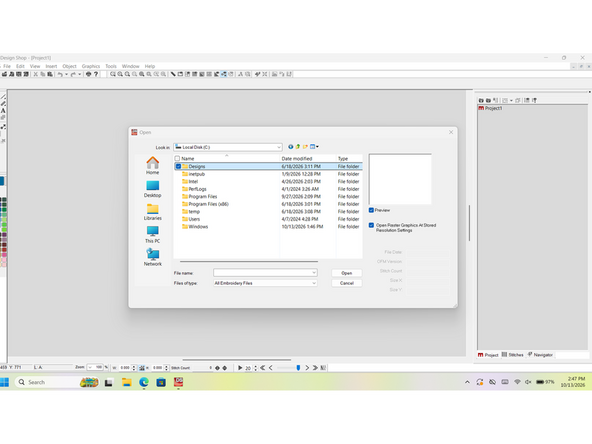Select the inetpub folder row
This screenshot has width=592, height=444.
pos(268,174)
